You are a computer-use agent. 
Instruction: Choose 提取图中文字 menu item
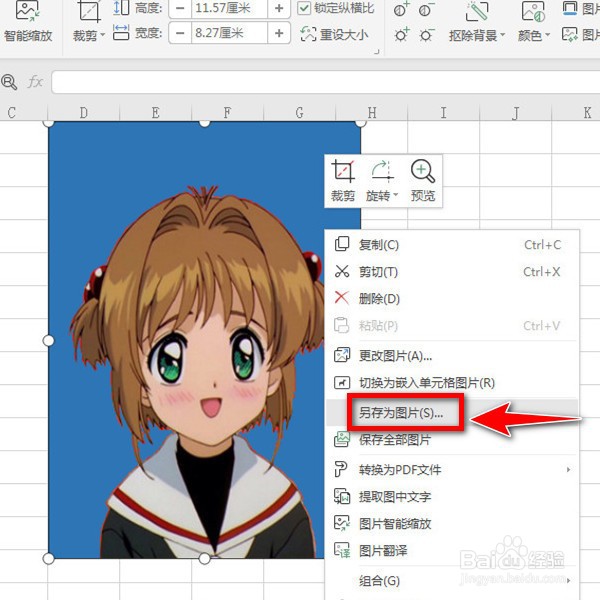click(452, 497)
